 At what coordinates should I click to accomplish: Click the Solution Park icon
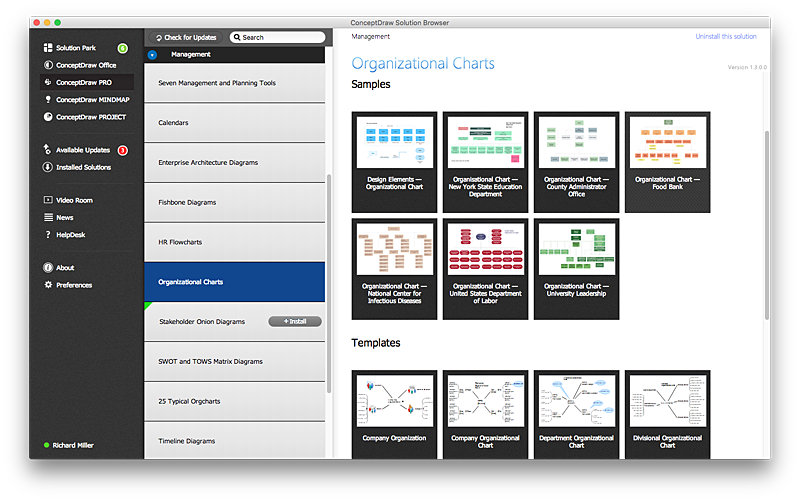[x=48, y=47]
